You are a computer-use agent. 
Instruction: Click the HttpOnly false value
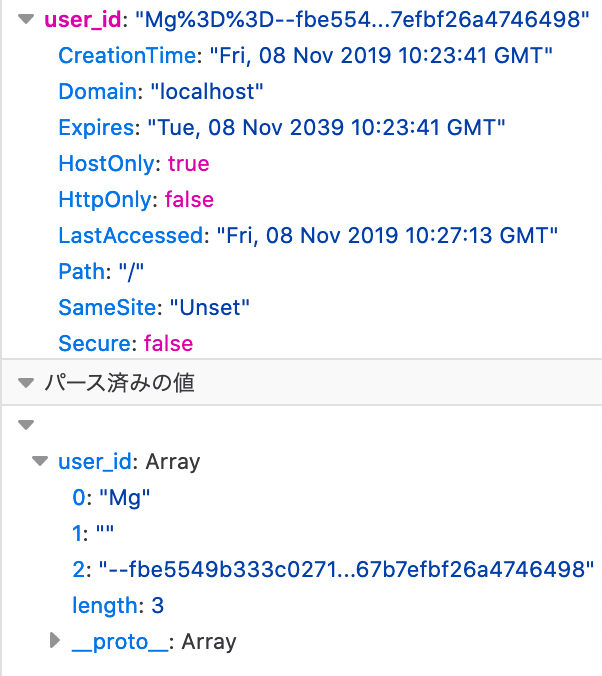click(189, 200)
